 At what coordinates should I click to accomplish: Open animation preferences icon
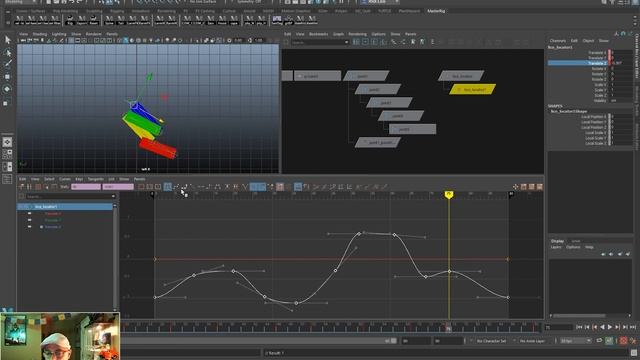pos(633,340)
